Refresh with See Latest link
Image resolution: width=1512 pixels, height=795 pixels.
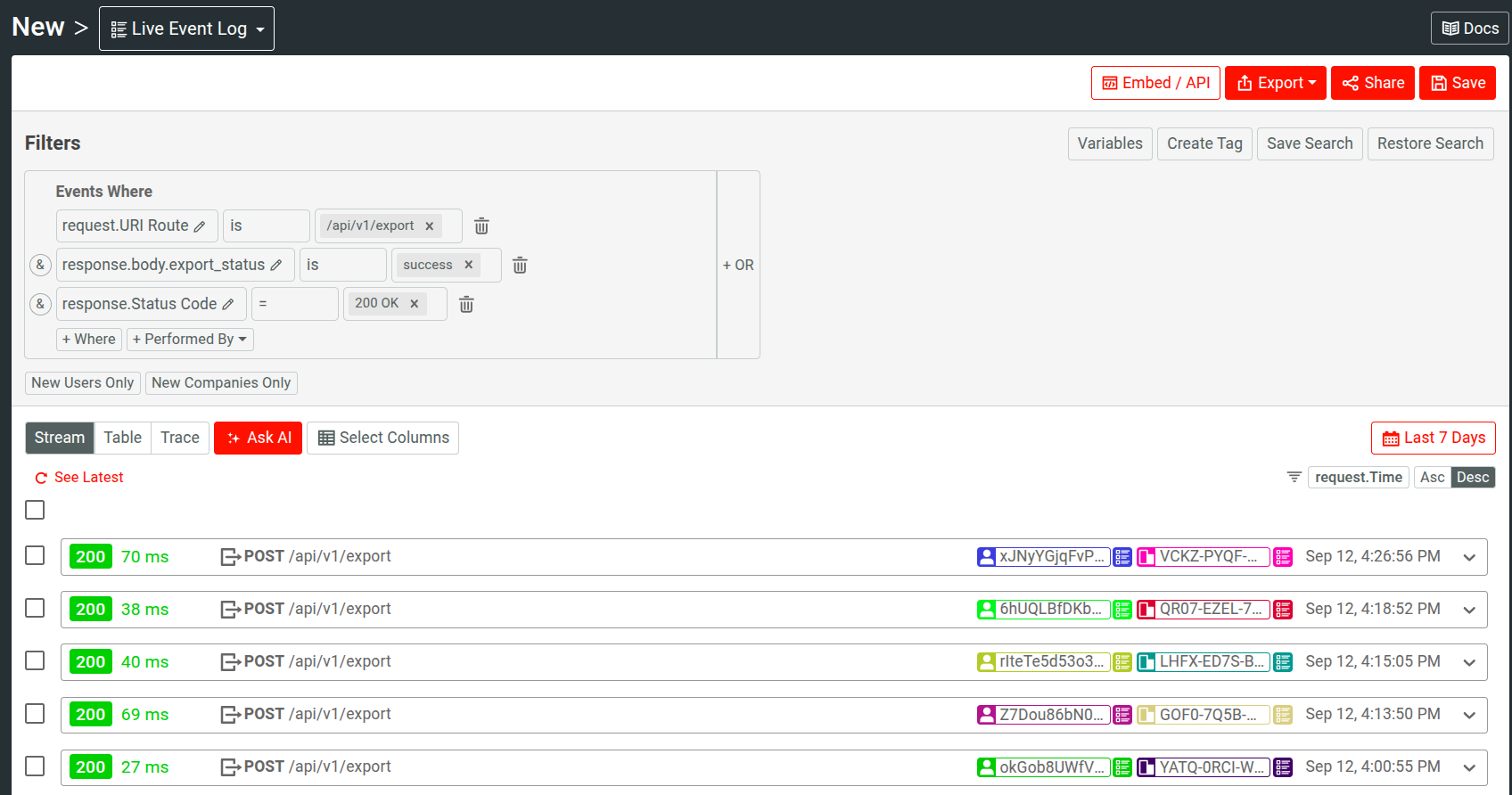[x=79, y=478]
